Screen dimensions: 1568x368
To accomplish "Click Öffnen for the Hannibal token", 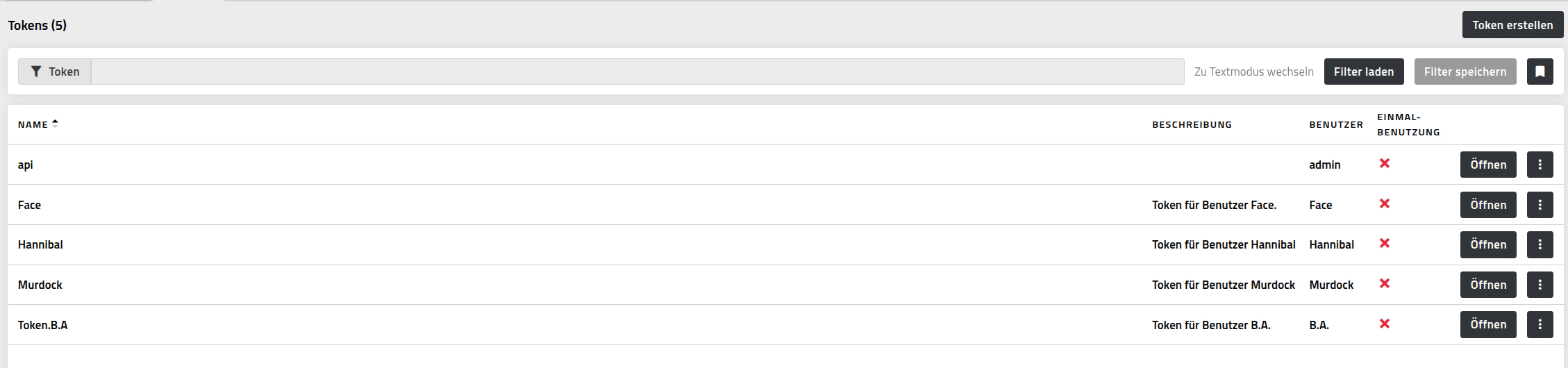I will [x=1488, y=244].
